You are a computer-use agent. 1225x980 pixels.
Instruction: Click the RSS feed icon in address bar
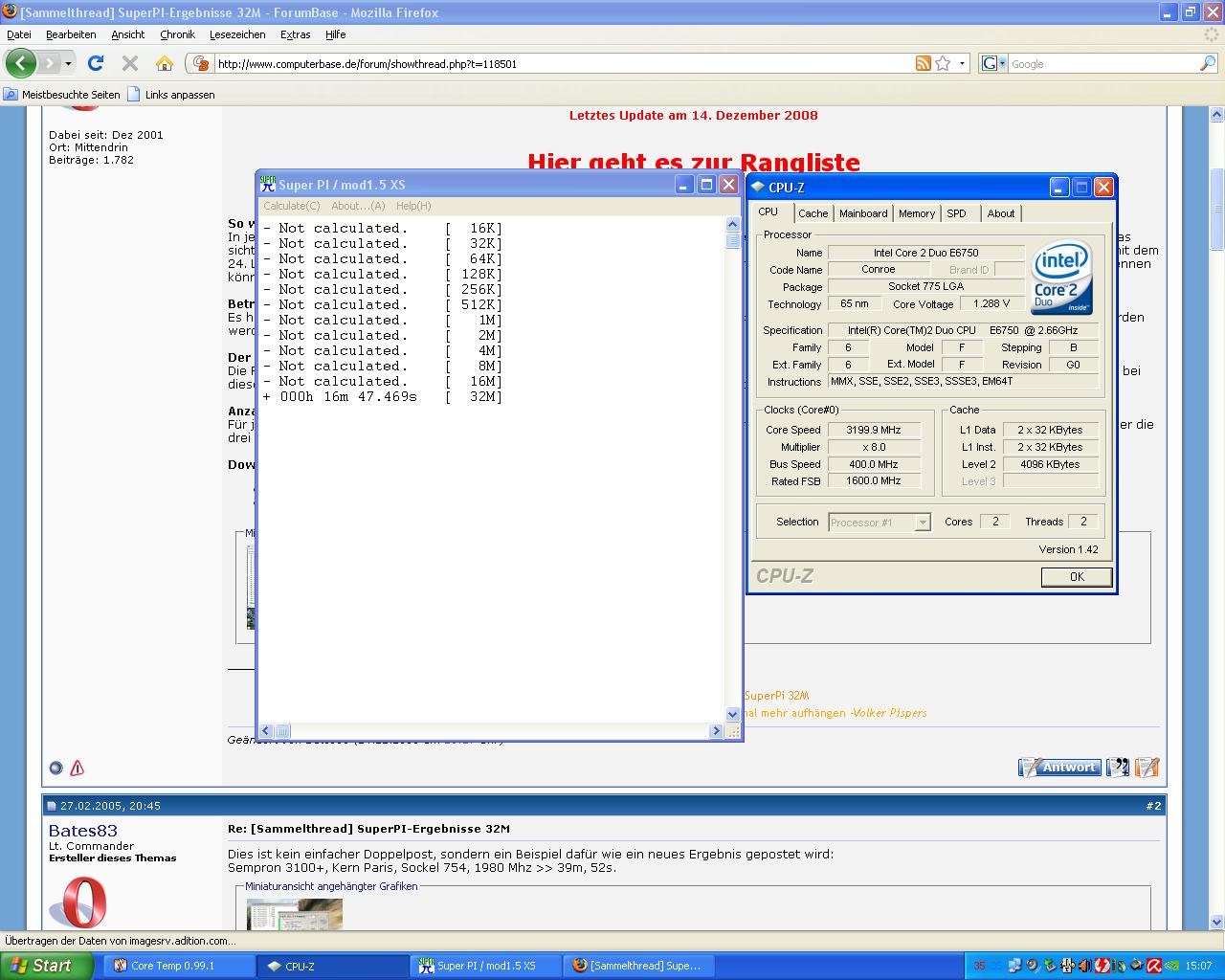pyautogui.click(x=924, y=63)
